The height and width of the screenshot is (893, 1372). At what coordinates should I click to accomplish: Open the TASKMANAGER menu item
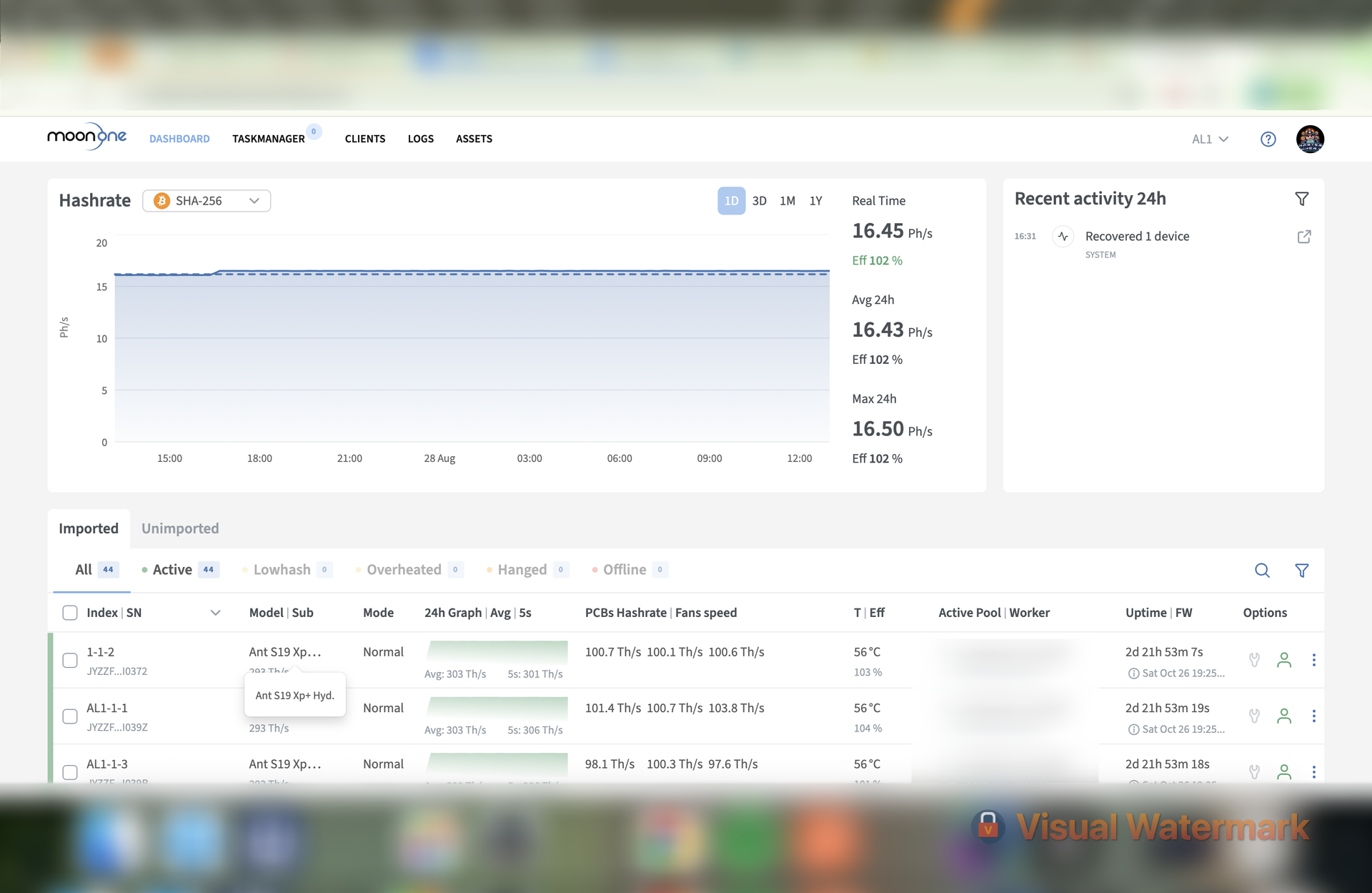(268, 139)
